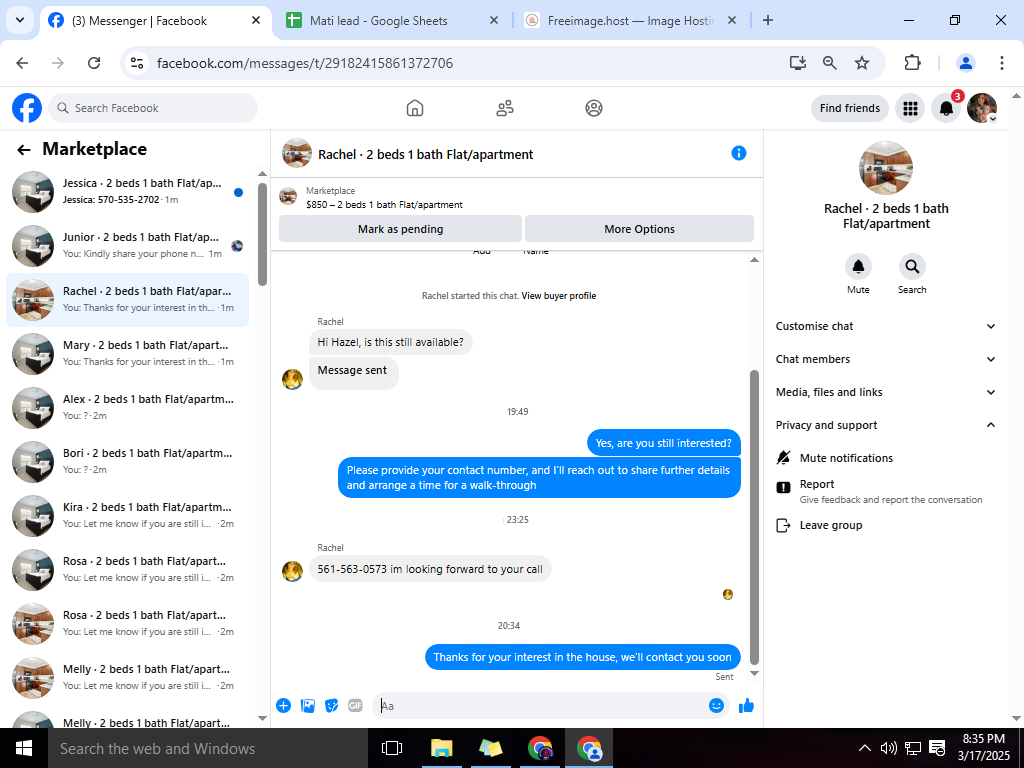Click chat messages vertical scrollbar
1024x768 pixels.
754,516
